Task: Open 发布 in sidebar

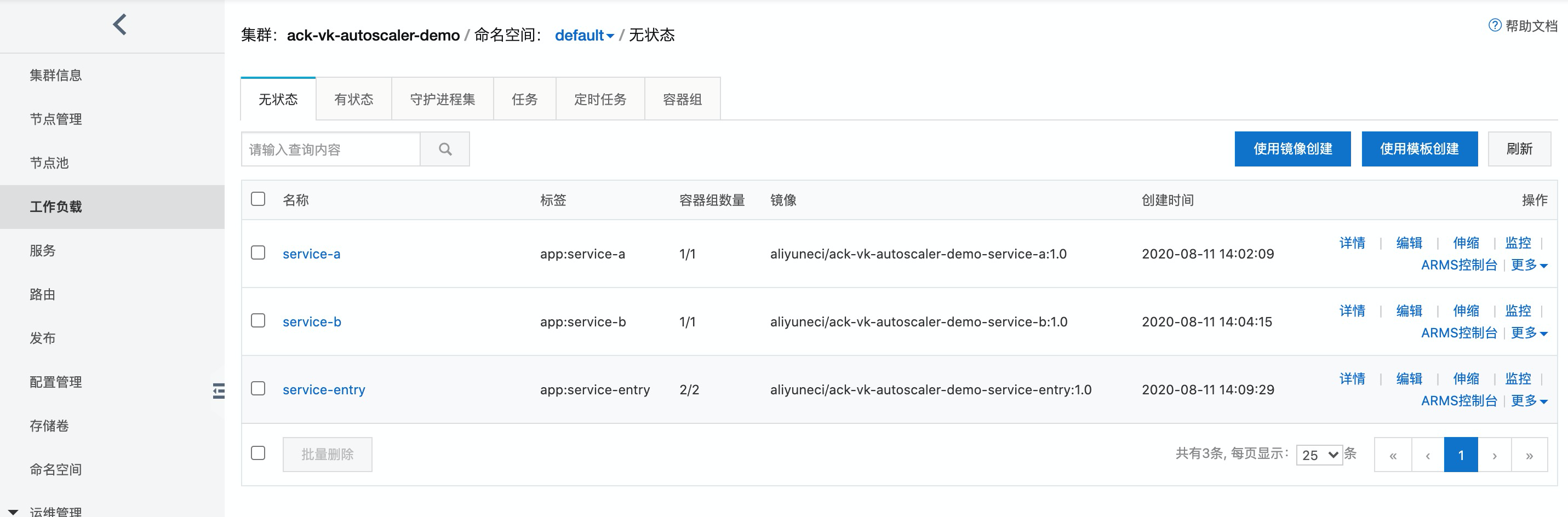Action: pyautogui.click(x=43, y=338)
